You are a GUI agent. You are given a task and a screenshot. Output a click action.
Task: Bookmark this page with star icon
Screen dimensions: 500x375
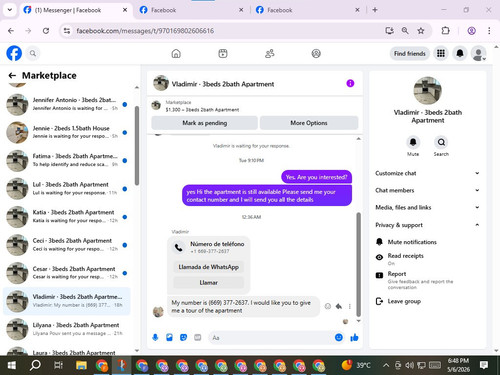421,31
